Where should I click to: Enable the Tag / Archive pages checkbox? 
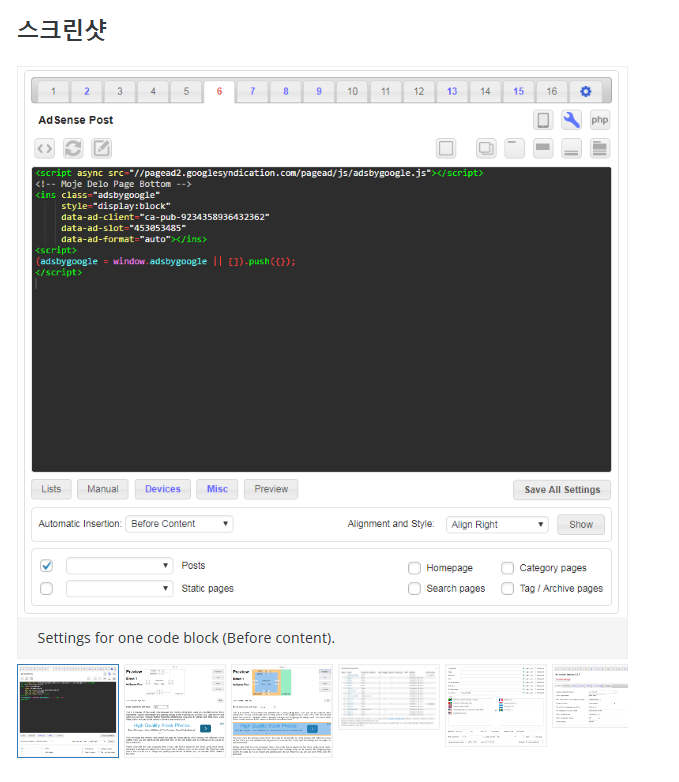(507, 588)
